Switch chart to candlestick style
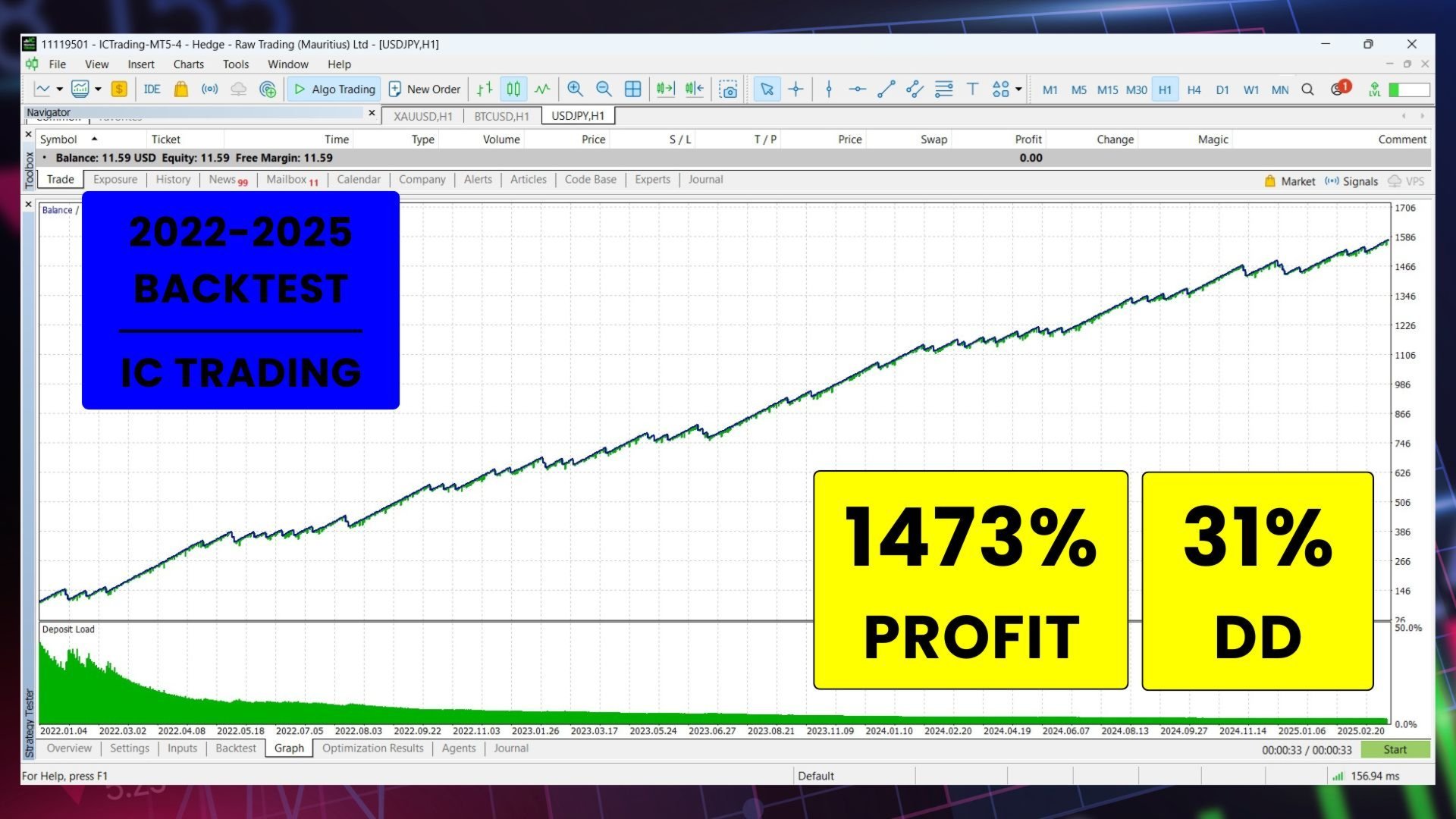 coord(513,89)
